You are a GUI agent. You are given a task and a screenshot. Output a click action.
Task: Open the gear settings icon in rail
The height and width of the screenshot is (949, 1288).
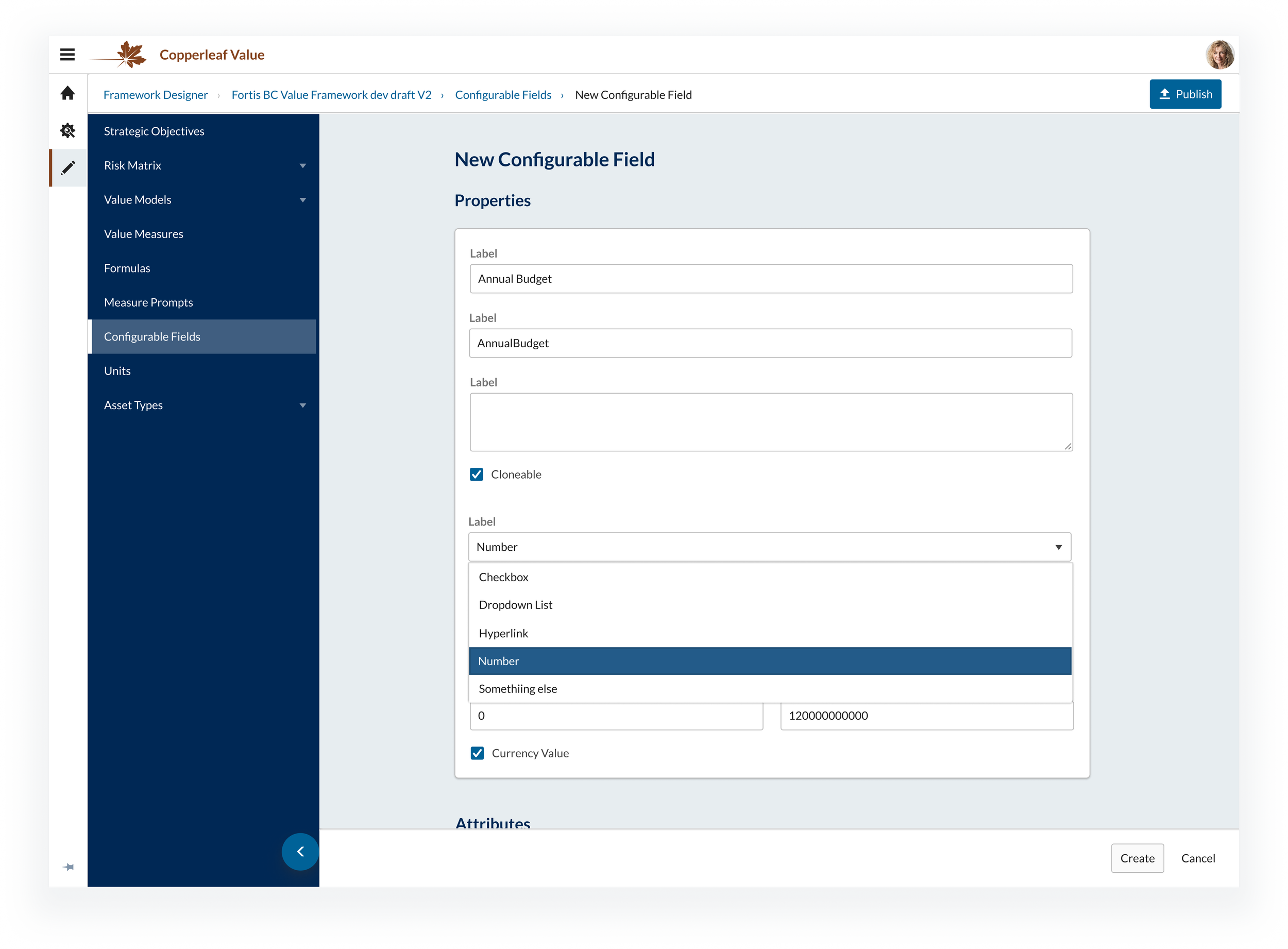pos(68,130)
